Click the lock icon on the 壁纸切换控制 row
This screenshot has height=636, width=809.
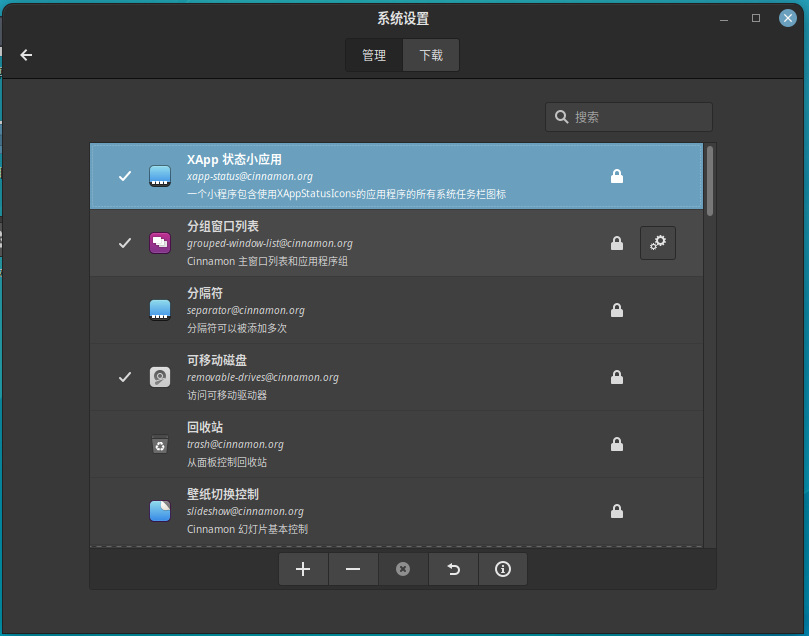[x=617, y=511]
